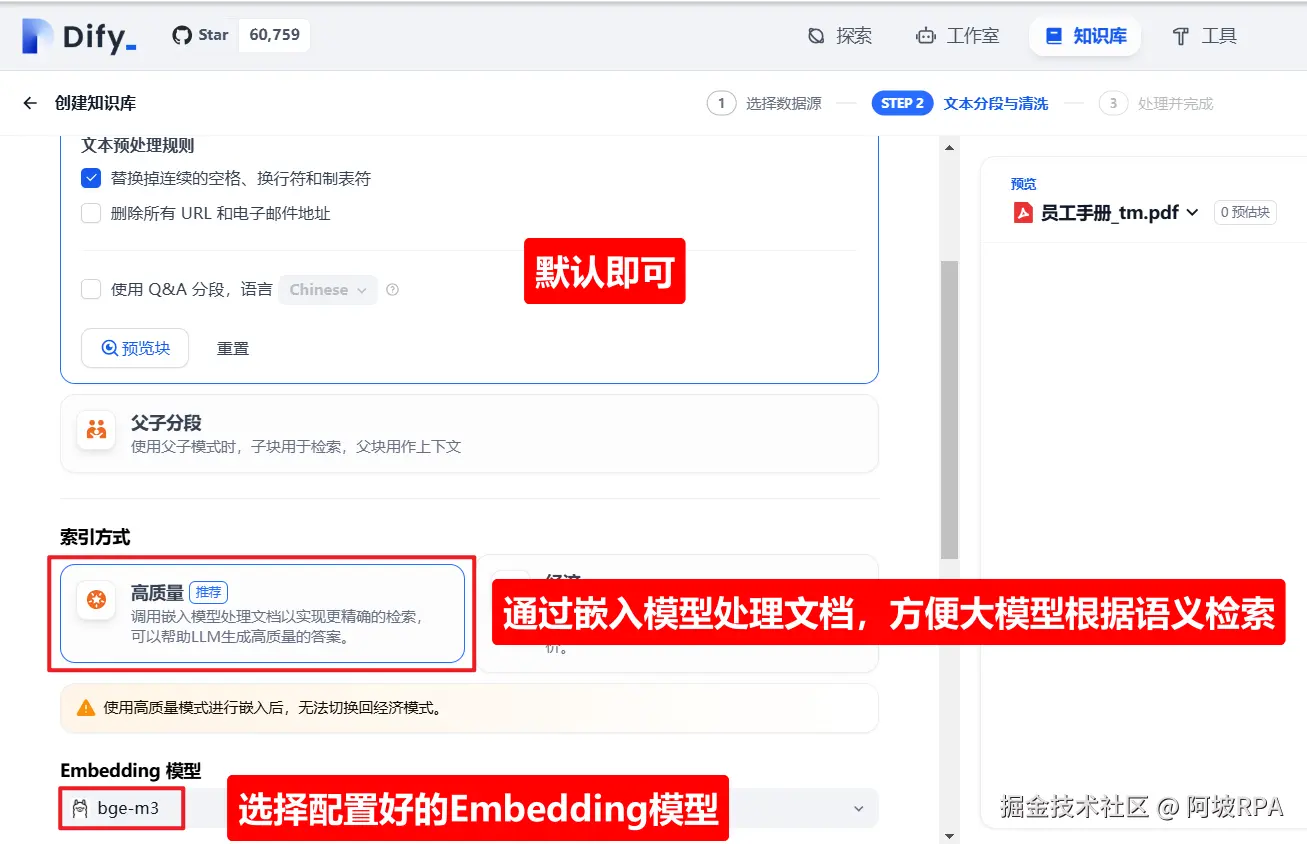The height and width of the screenshot is (844, 1307).
Task: Tick the 使用 Q&A 分段 checkbox
Action: (x=91, y=289)
